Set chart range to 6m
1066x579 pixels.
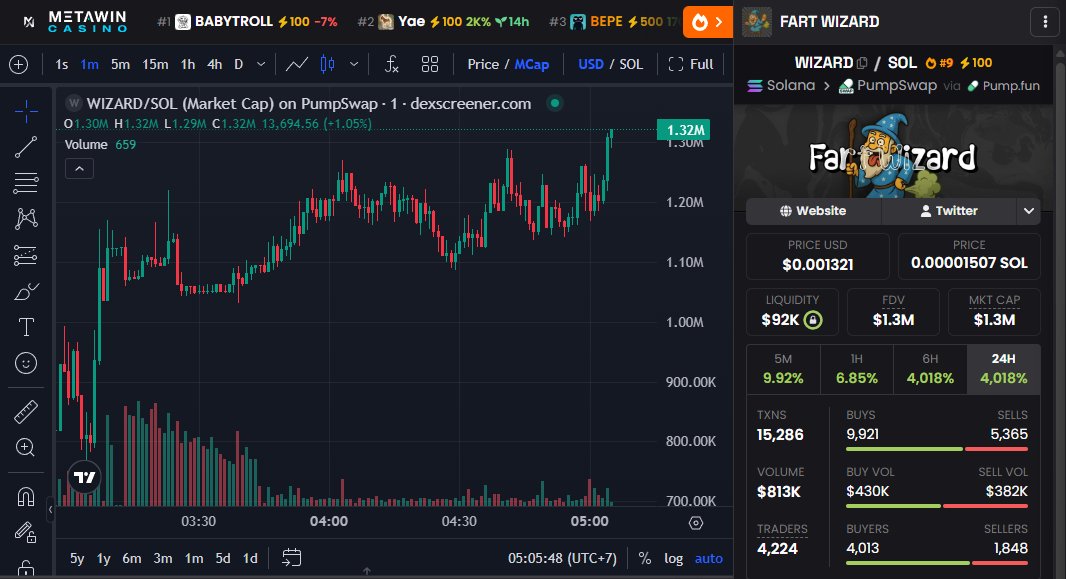(x=132, y=559)
